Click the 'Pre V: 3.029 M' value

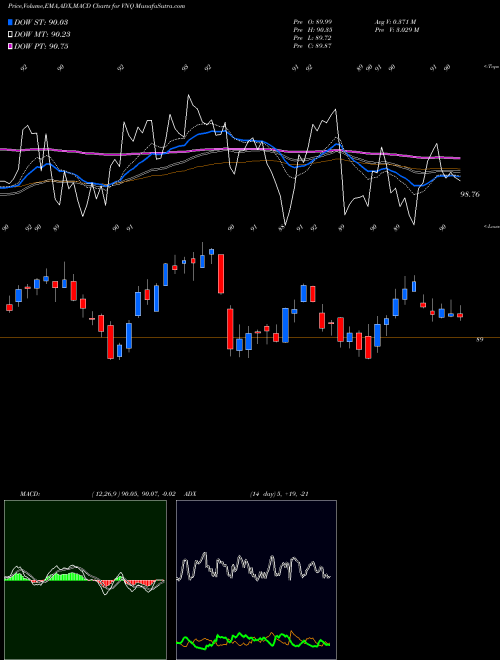[397, 29]
